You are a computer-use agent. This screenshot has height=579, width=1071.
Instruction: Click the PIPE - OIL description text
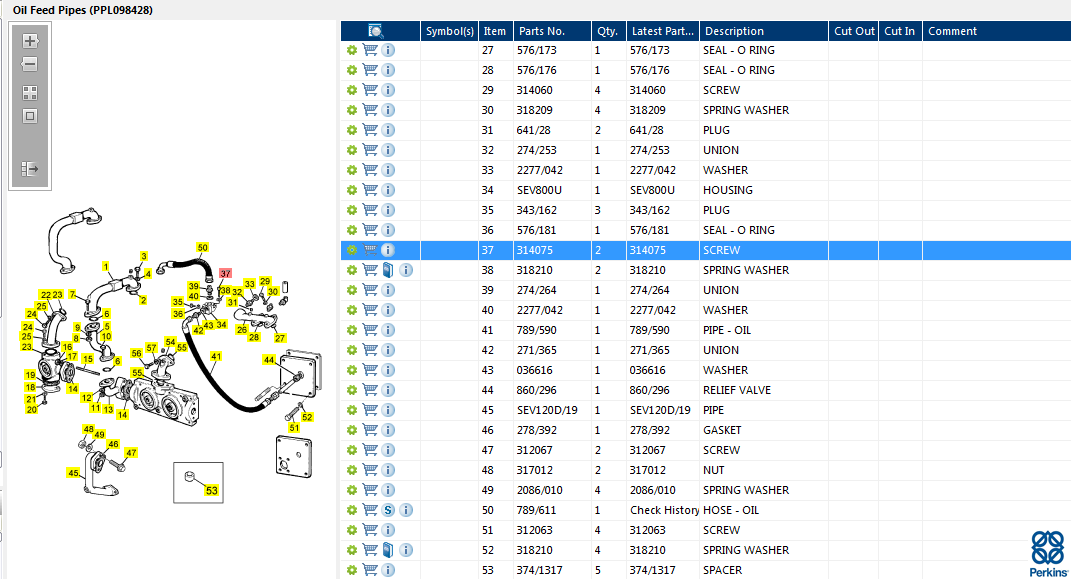pyautogui.click(x=727, y=330)
